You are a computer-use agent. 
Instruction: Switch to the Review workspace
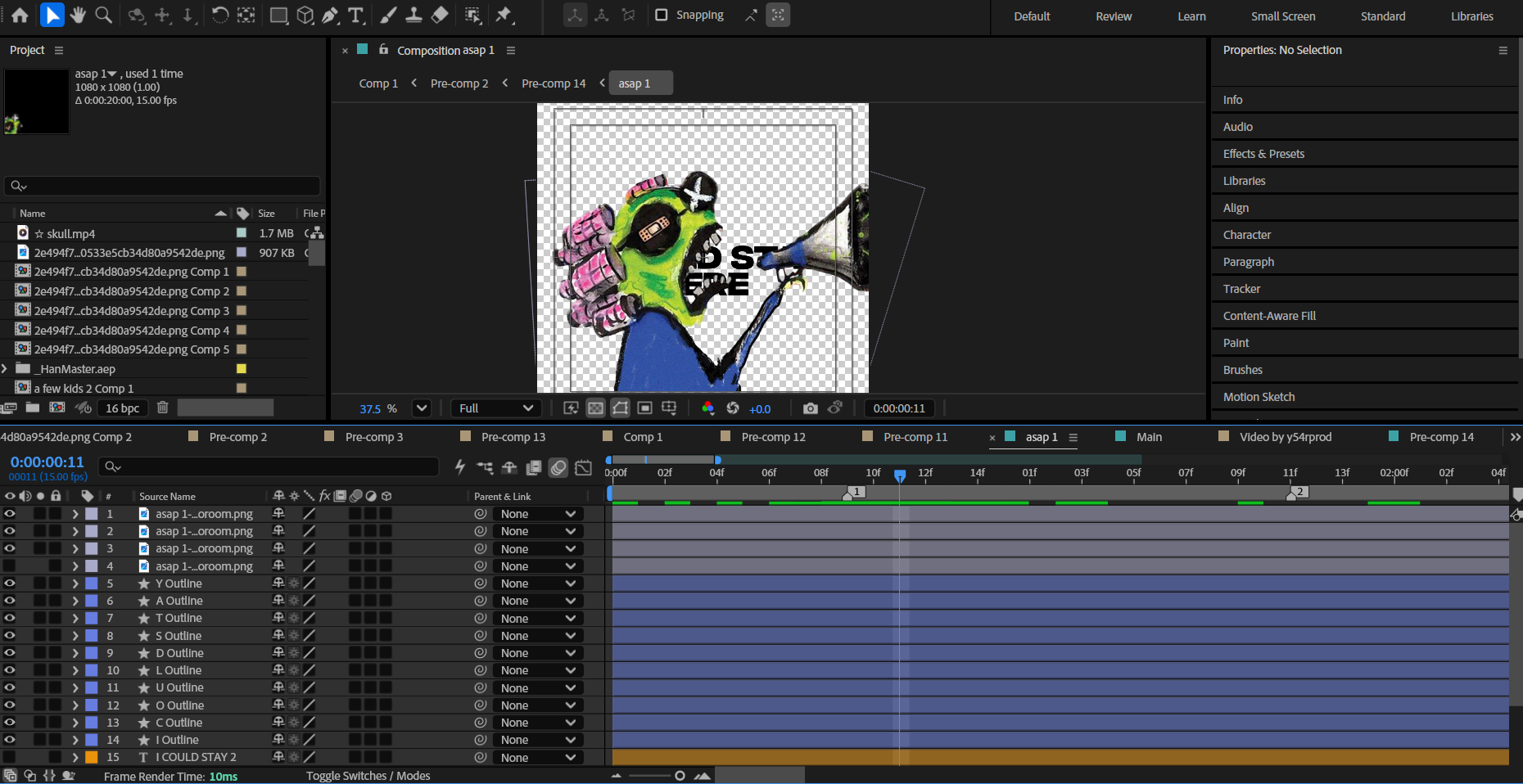[x=1114, y=16]
